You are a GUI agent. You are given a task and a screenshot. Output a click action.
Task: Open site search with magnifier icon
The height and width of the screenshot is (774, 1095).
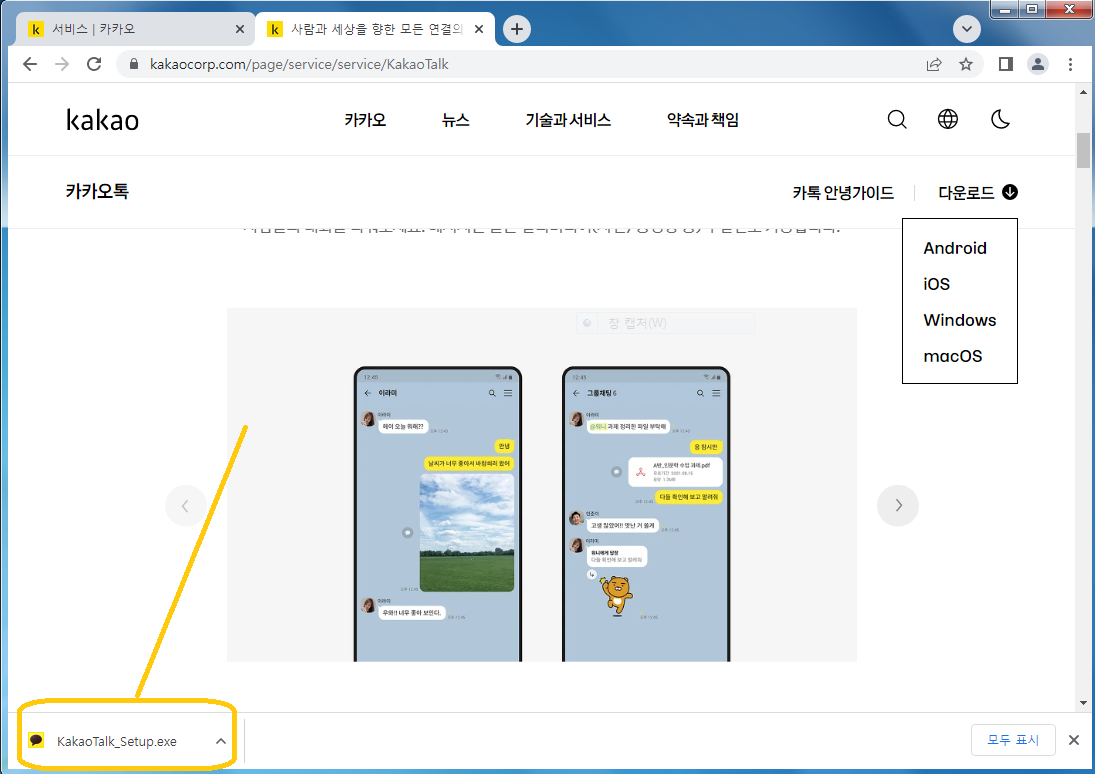pos(897,119)
